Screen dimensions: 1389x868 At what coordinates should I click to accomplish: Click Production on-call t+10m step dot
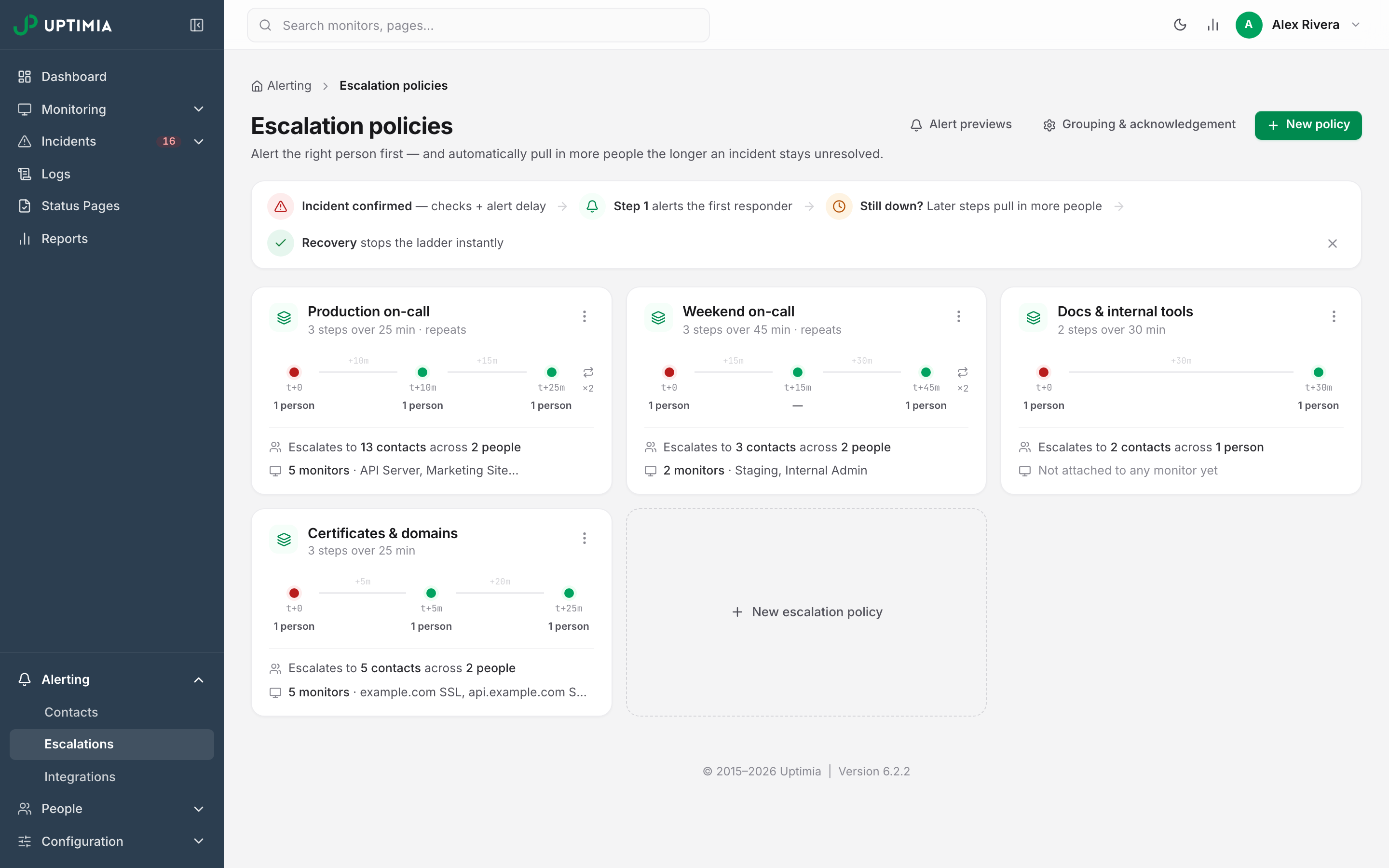pyautogui.click(x=422, y=372)
